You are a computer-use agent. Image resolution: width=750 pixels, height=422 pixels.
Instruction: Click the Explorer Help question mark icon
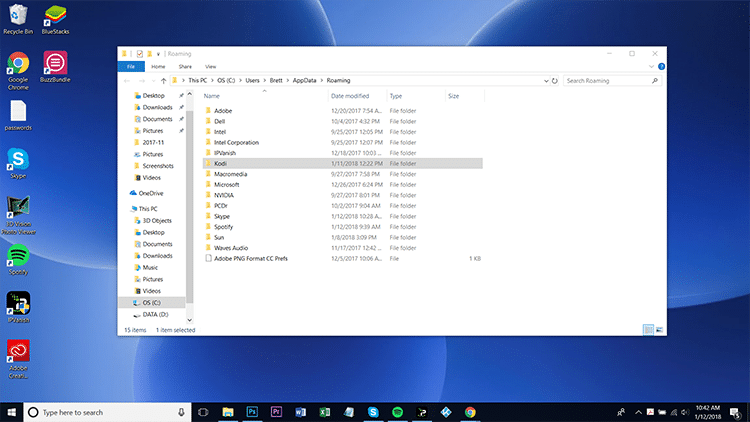662,67
